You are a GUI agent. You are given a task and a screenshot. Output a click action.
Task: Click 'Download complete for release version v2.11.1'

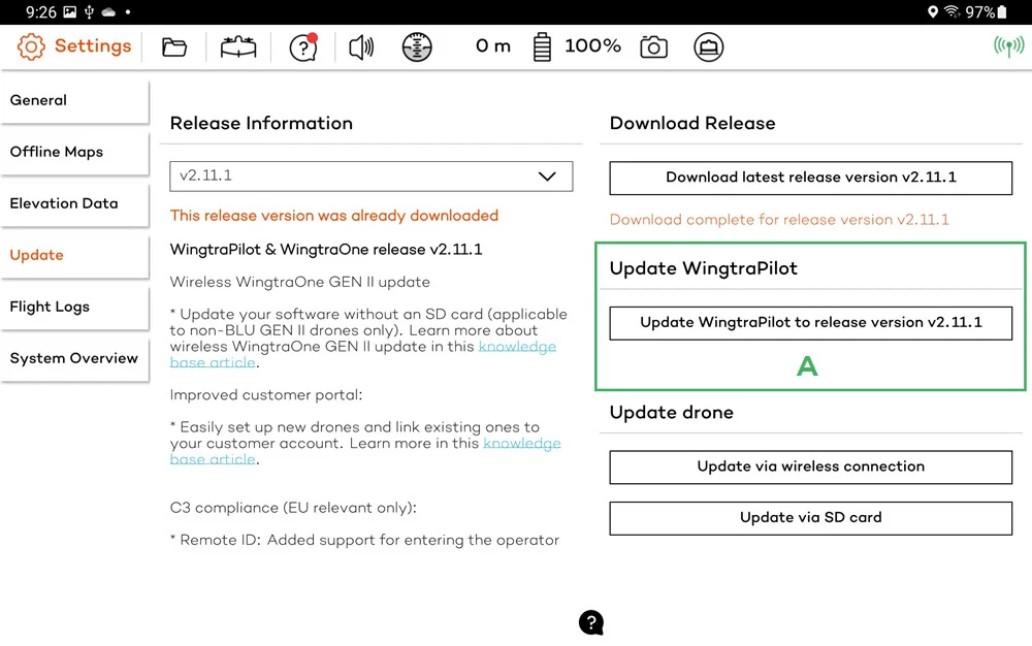(x=779, y=220)
